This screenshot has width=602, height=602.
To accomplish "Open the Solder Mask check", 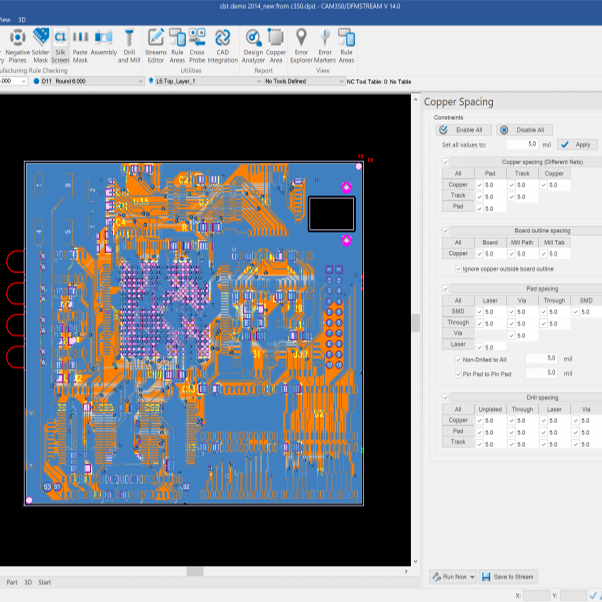I will (x=40, y=46).
